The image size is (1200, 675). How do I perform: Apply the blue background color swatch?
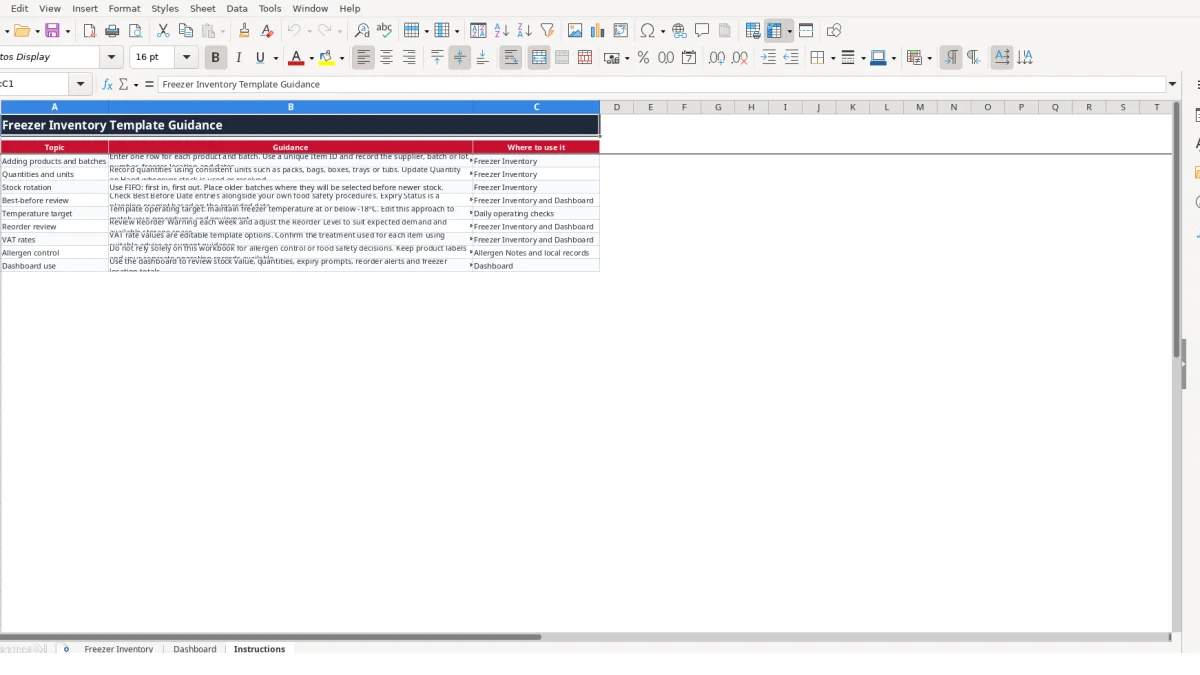[x=878, y=58]
